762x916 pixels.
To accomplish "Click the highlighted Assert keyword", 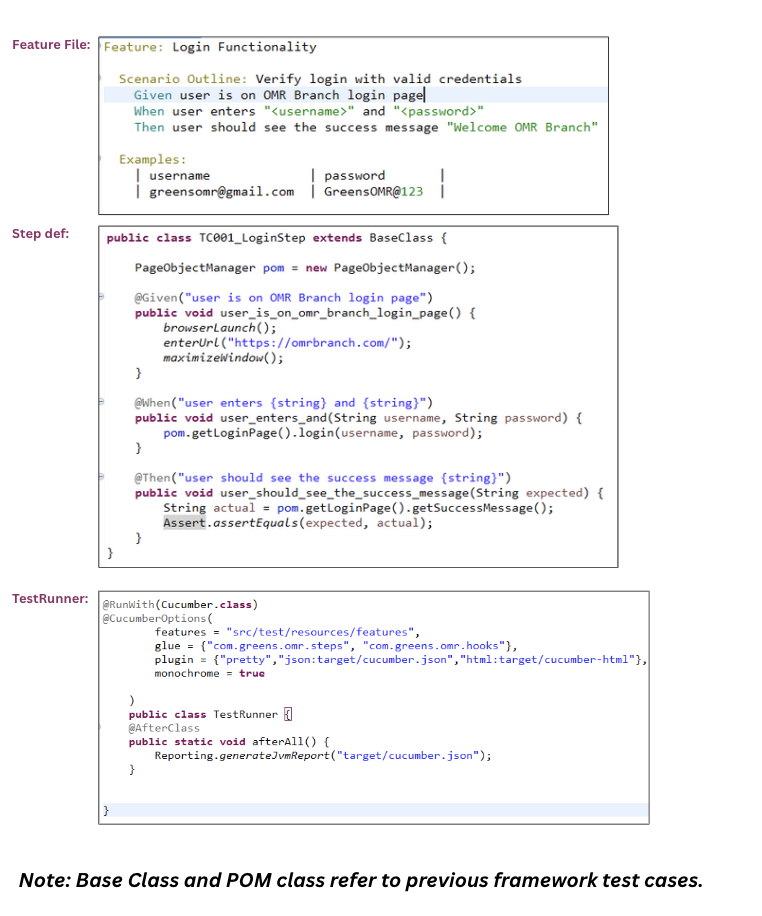I will click(x=184, y=523).
